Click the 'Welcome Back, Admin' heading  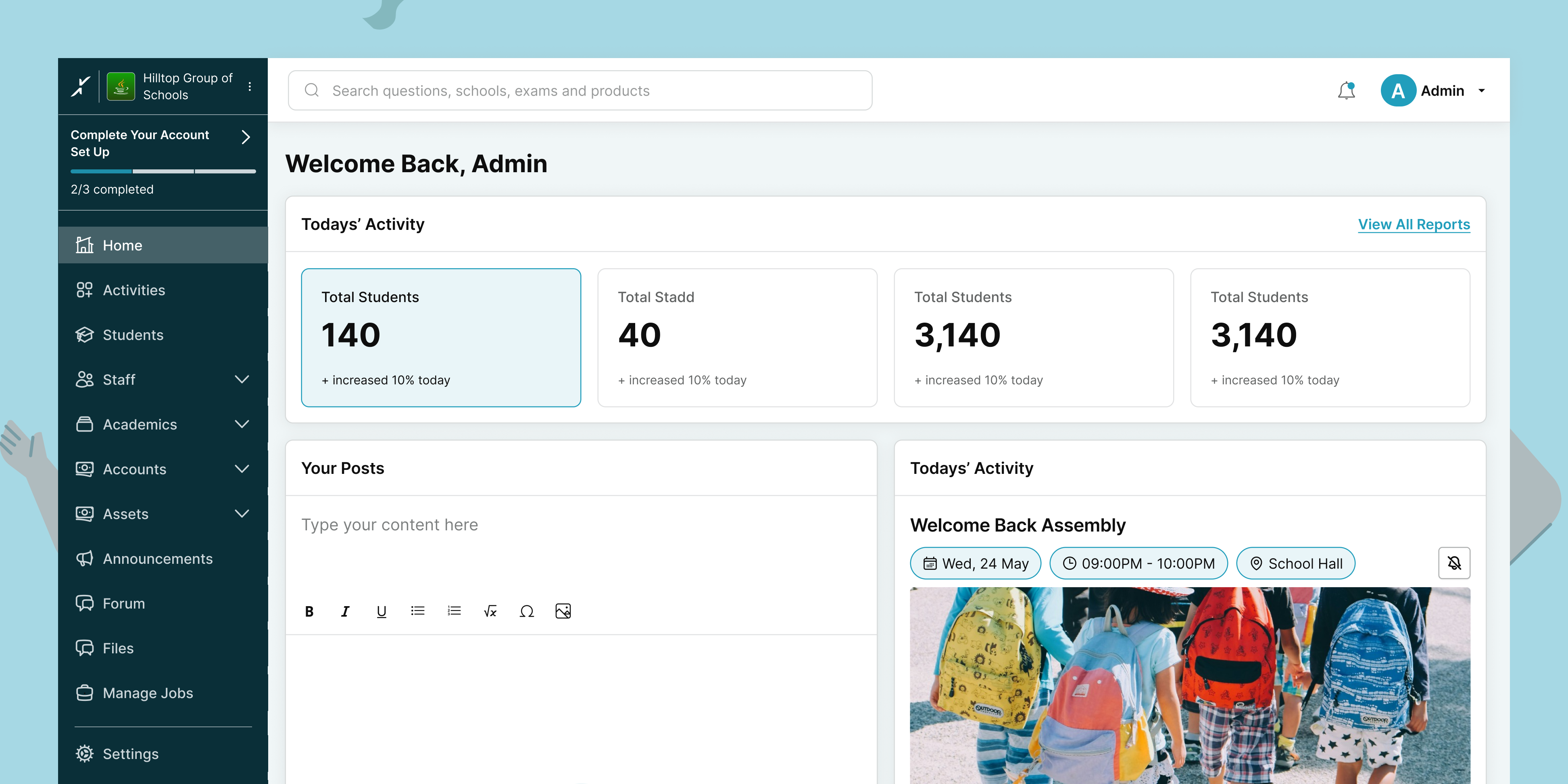pyautogui.click(x=416, y=164)
